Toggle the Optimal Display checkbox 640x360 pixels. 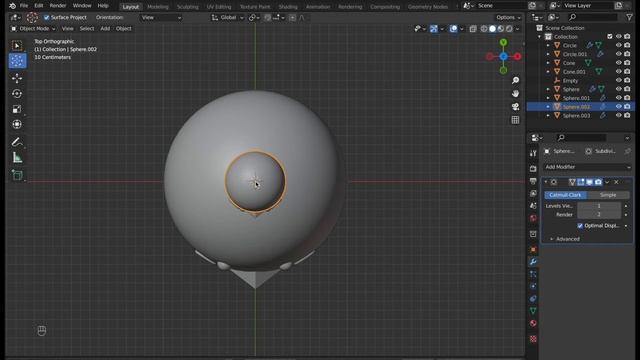[580, 225]
